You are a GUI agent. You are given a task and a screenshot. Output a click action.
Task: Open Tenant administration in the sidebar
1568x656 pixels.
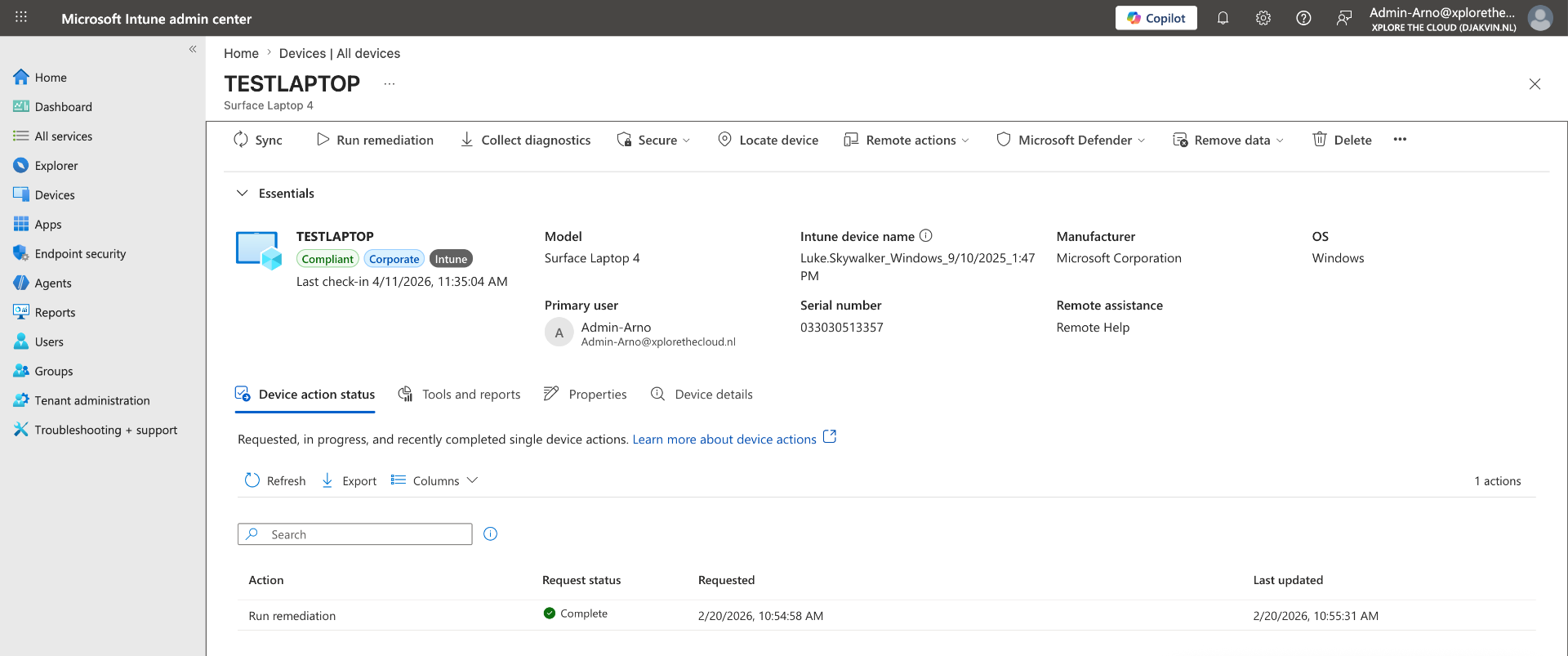[x=82, y=401]
